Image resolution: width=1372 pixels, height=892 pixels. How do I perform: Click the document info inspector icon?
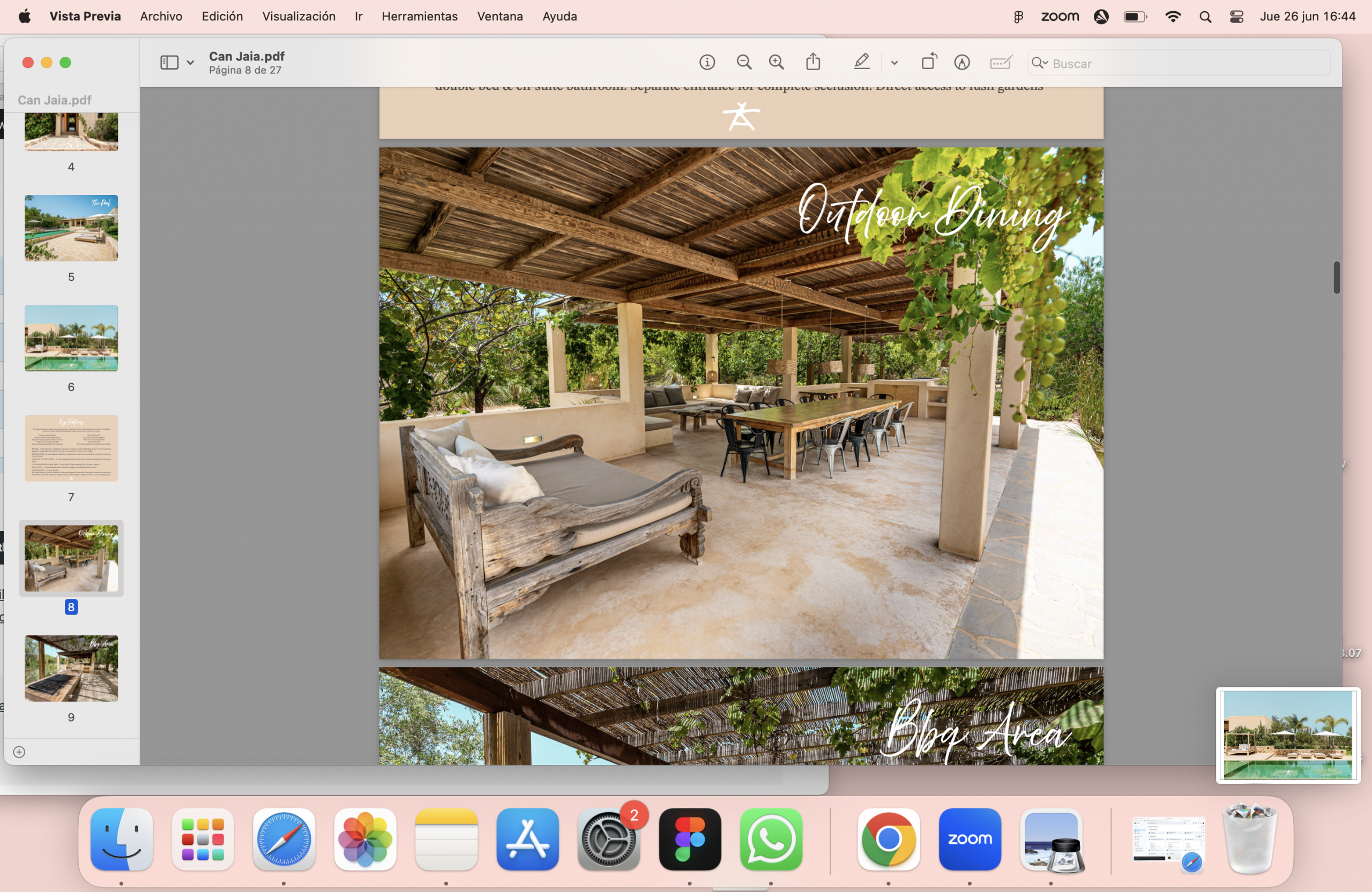pyautogui.click(x=707, y=62)
